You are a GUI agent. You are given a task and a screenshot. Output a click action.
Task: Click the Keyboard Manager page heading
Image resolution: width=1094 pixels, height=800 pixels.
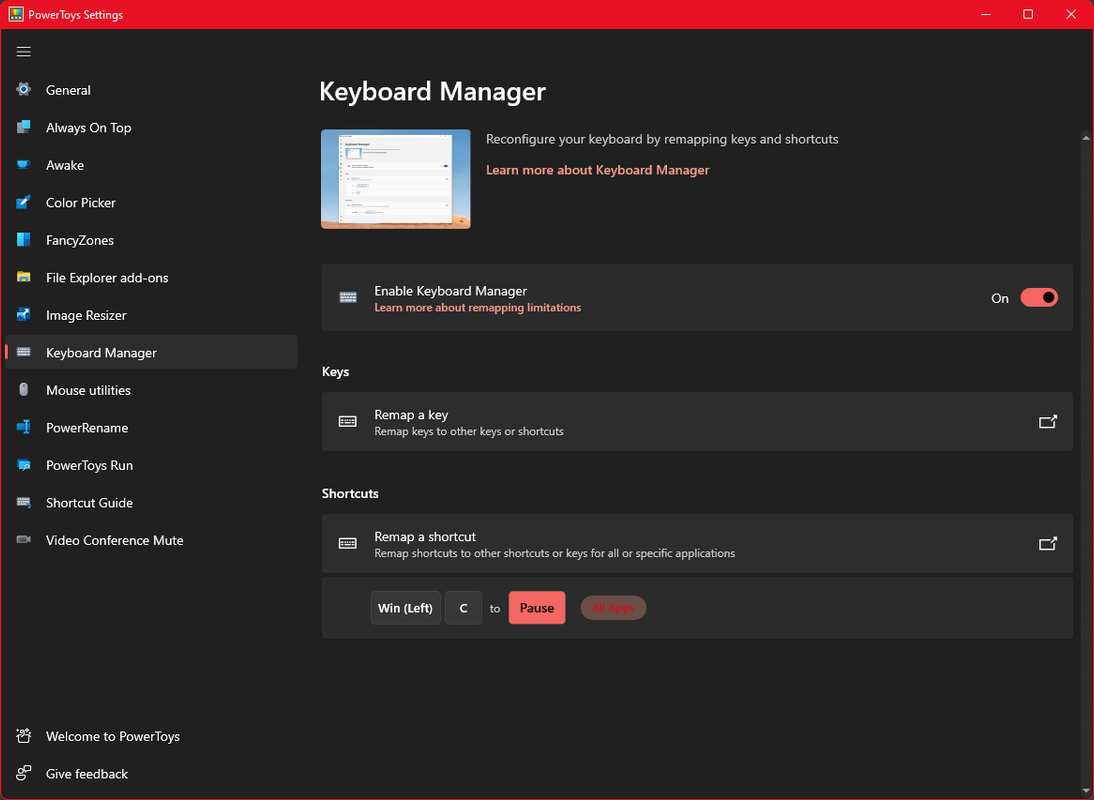point(433,91)
